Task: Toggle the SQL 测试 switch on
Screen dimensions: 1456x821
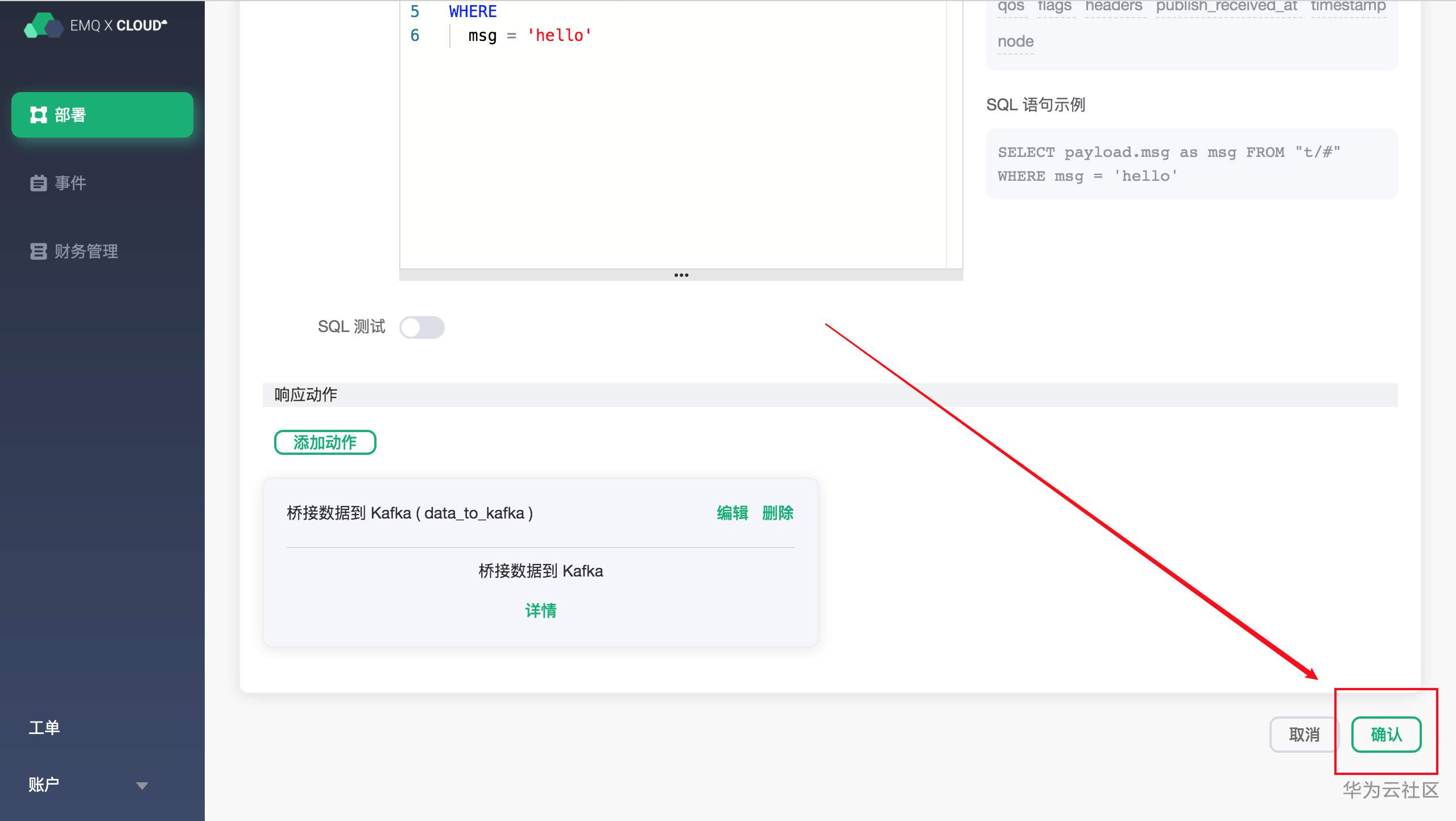Action: 421,327
